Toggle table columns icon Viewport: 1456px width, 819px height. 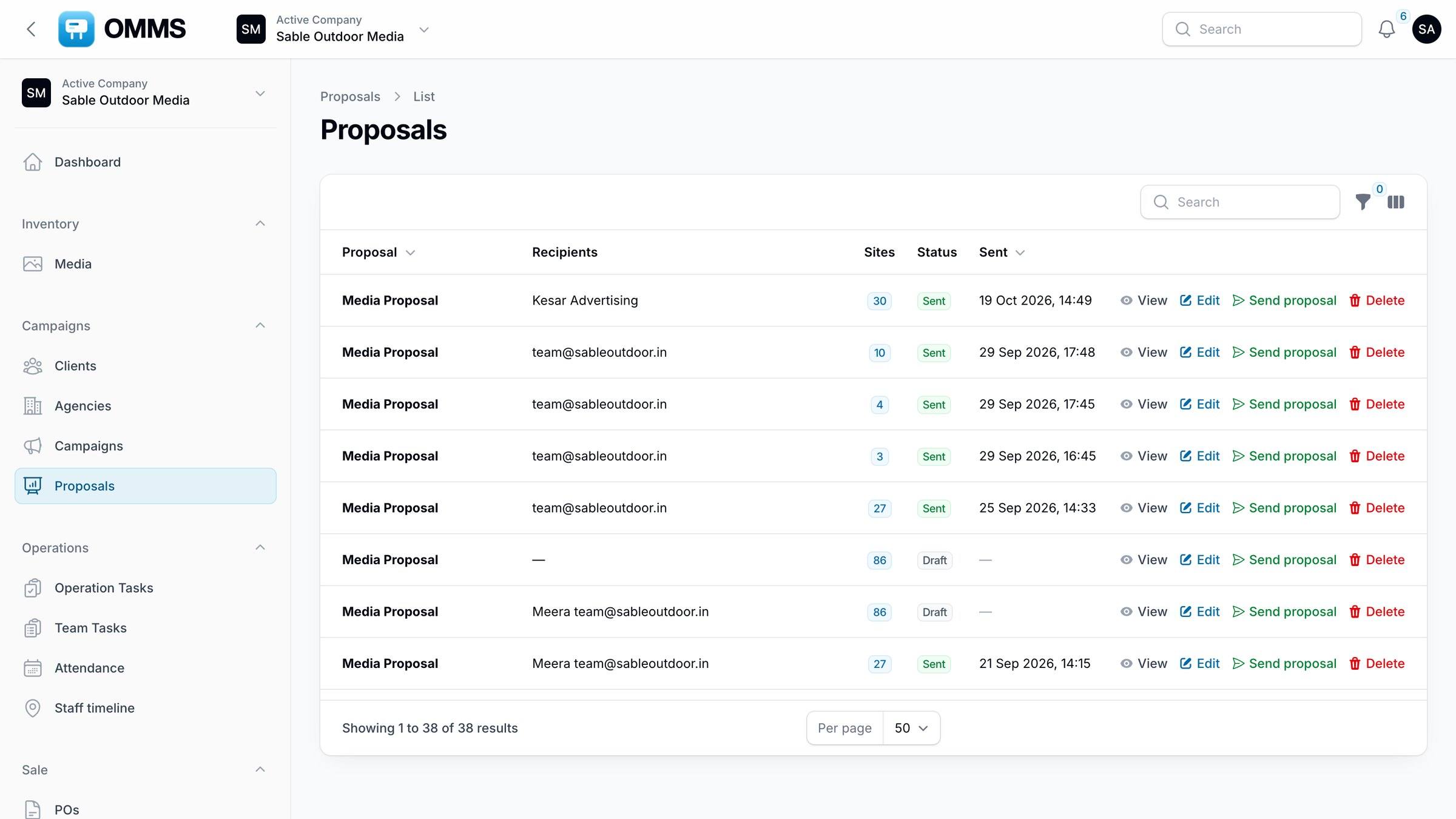click(x=1395, y=202)
